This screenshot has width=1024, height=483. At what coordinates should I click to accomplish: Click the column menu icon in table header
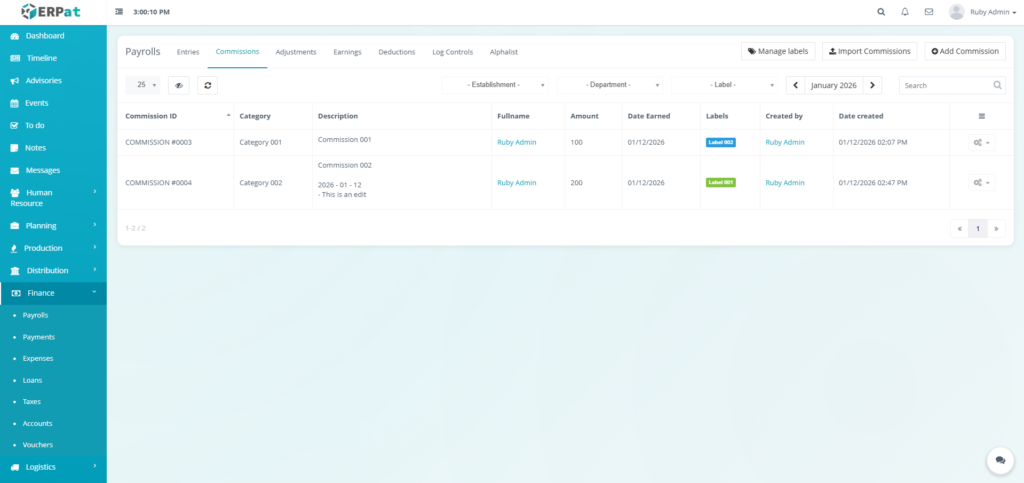981,116
